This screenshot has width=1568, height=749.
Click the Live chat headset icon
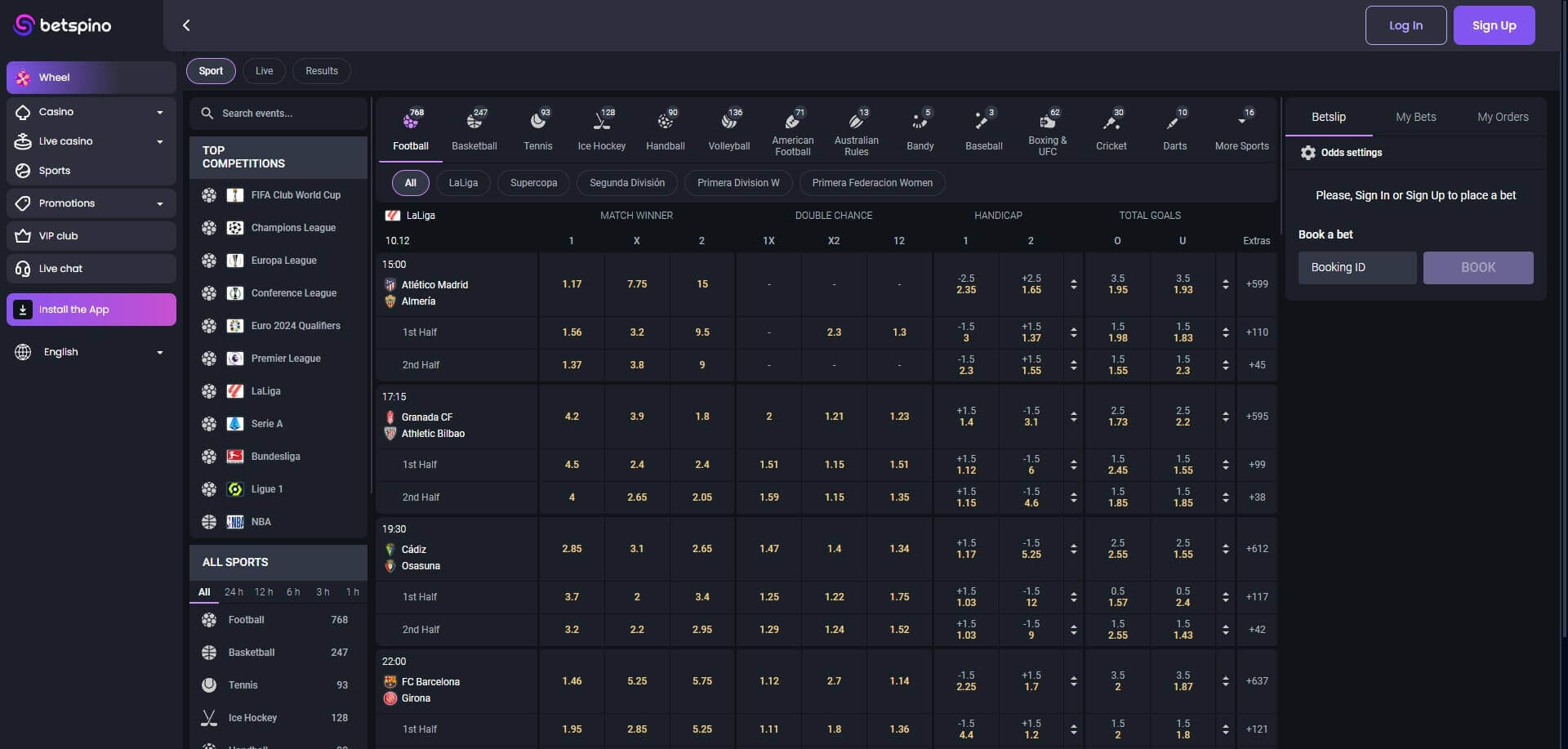(x=23, y=269)
